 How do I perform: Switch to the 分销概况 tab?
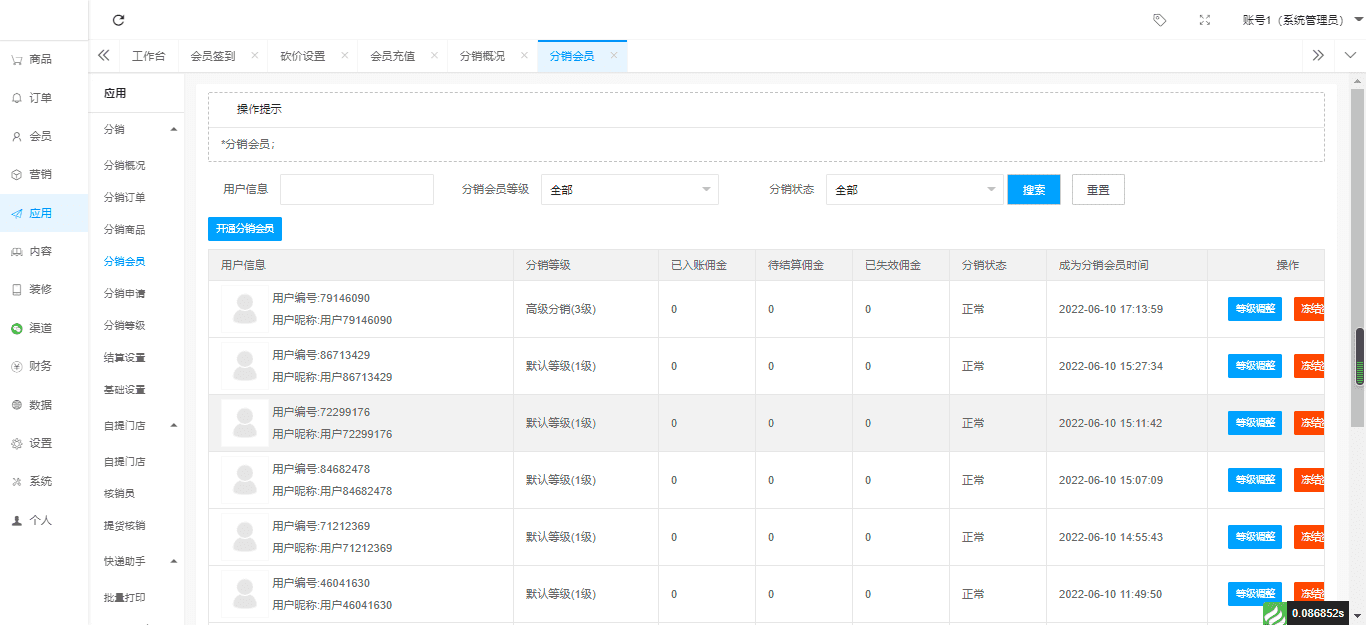coord(482,56)
